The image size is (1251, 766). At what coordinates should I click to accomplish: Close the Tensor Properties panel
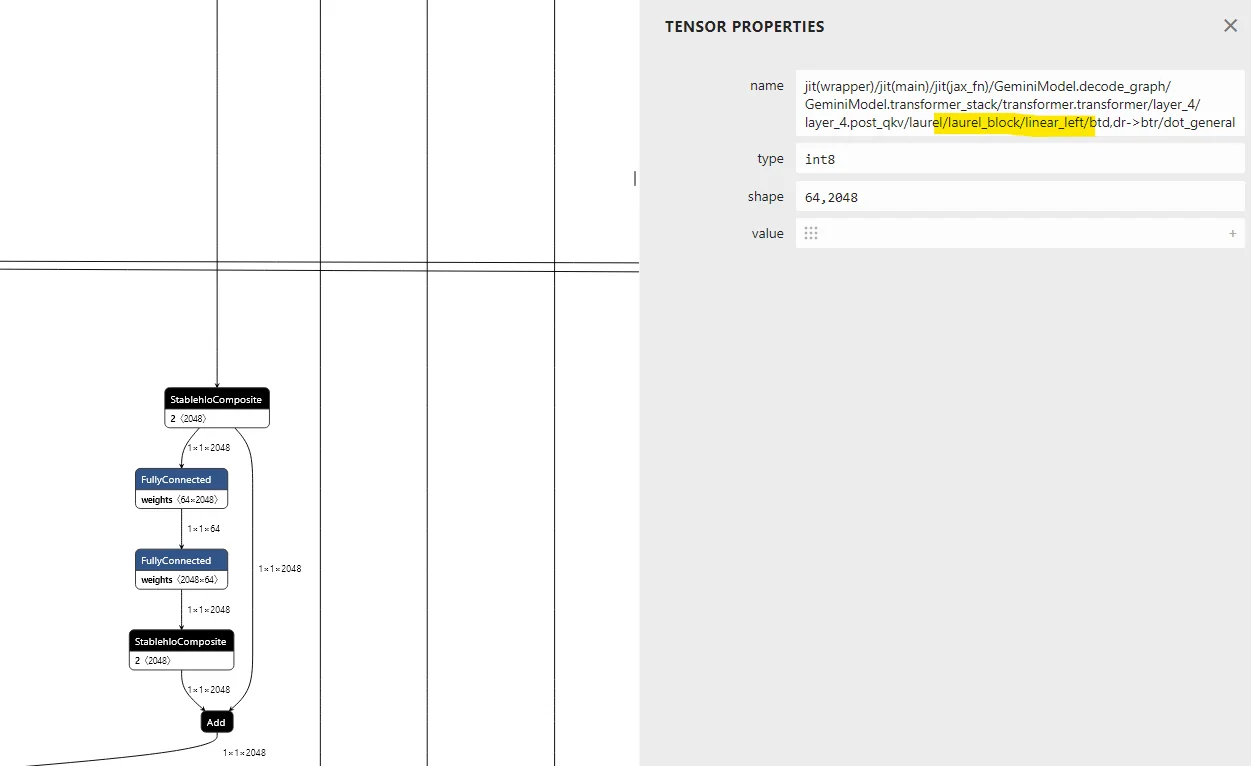[x=1230, y=26]
